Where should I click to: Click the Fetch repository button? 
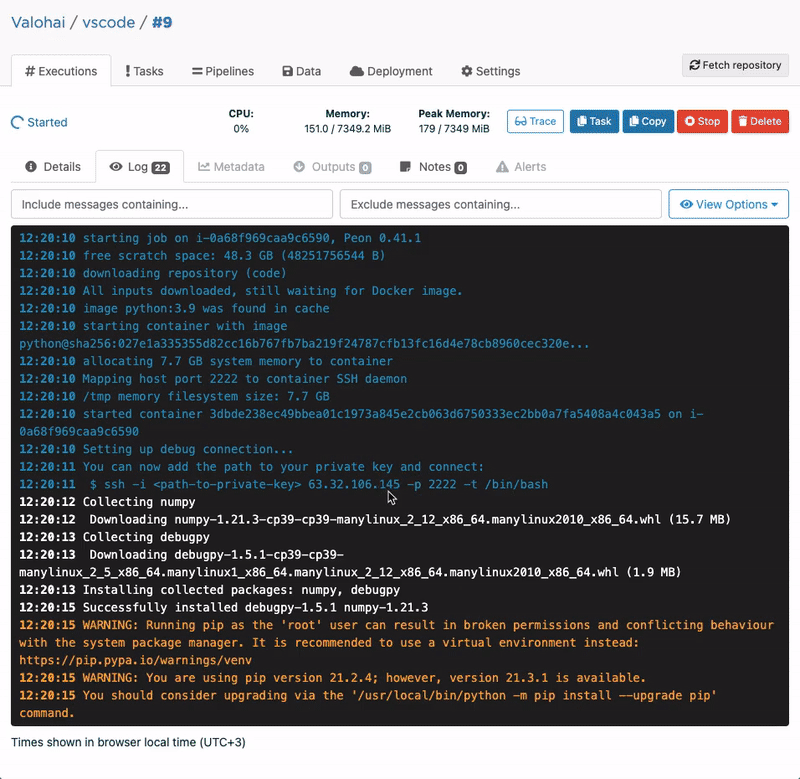735,66
